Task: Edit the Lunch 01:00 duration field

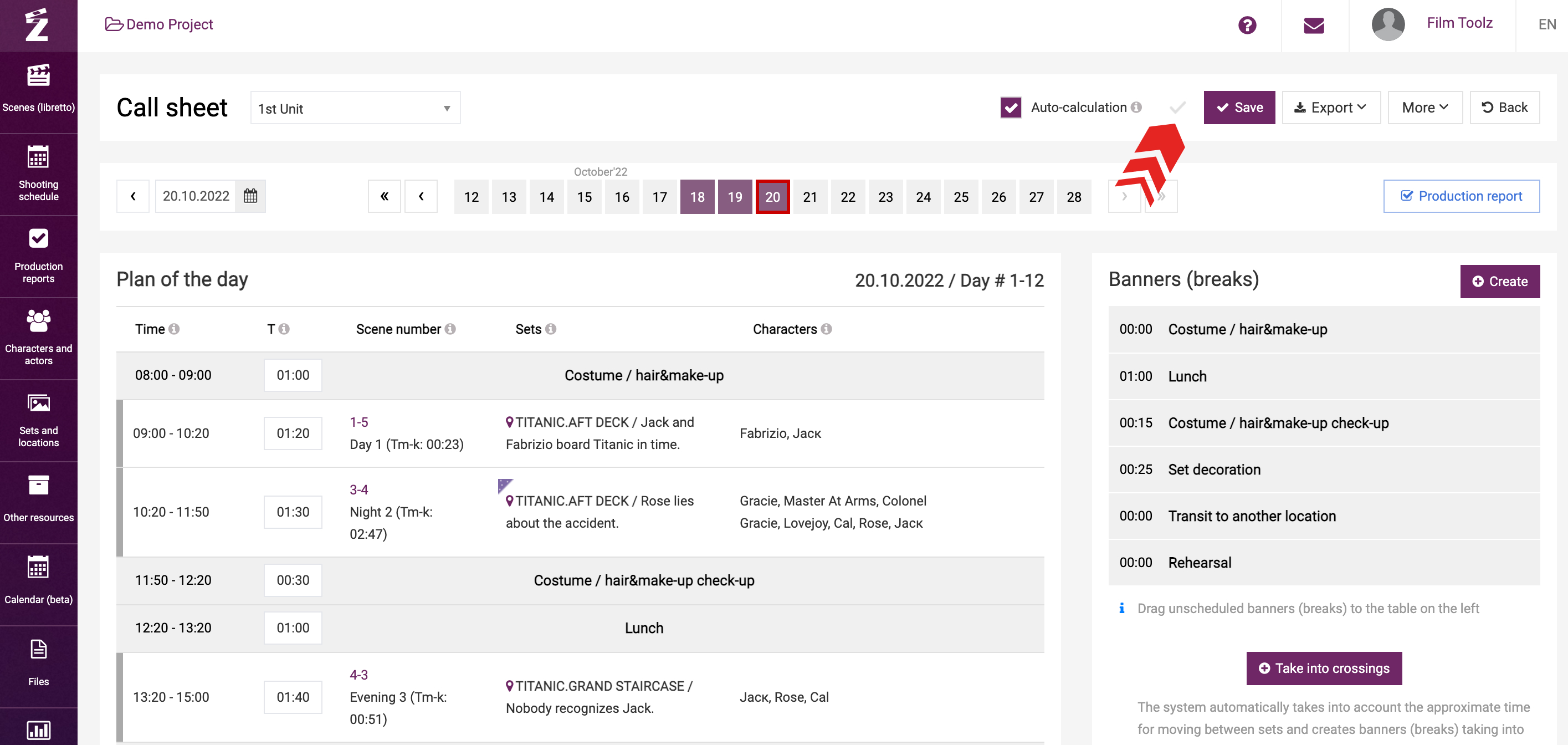Action: click(x=293, y=627)
